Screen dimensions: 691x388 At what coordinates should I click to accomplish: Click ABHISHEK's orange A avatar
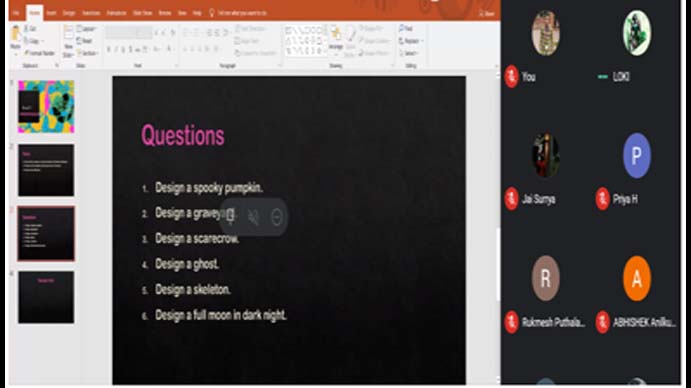click(636, 278)
